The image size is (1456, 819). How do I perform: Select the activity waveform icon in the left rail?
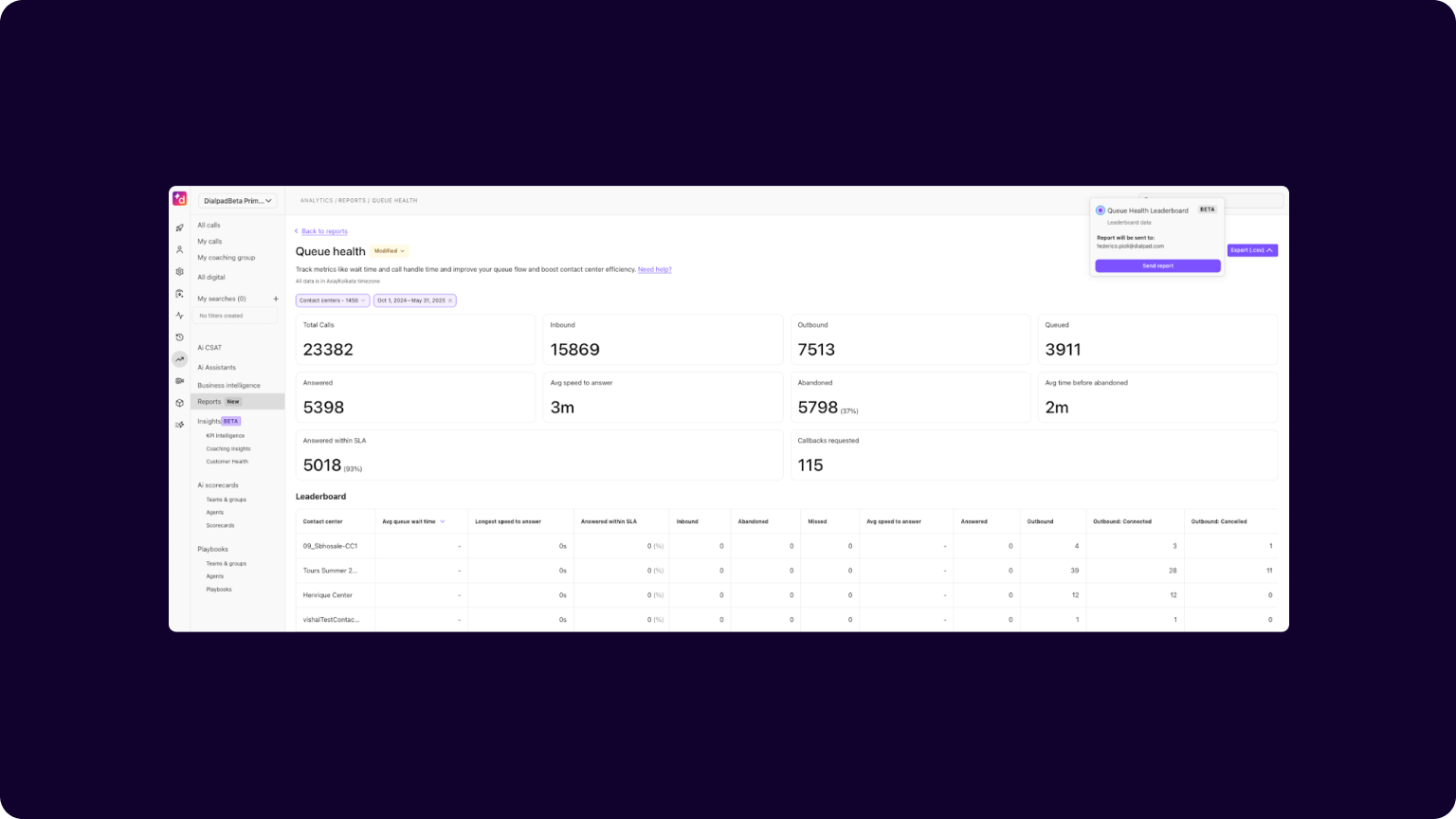pyautogui.click(x=179, y=316)
